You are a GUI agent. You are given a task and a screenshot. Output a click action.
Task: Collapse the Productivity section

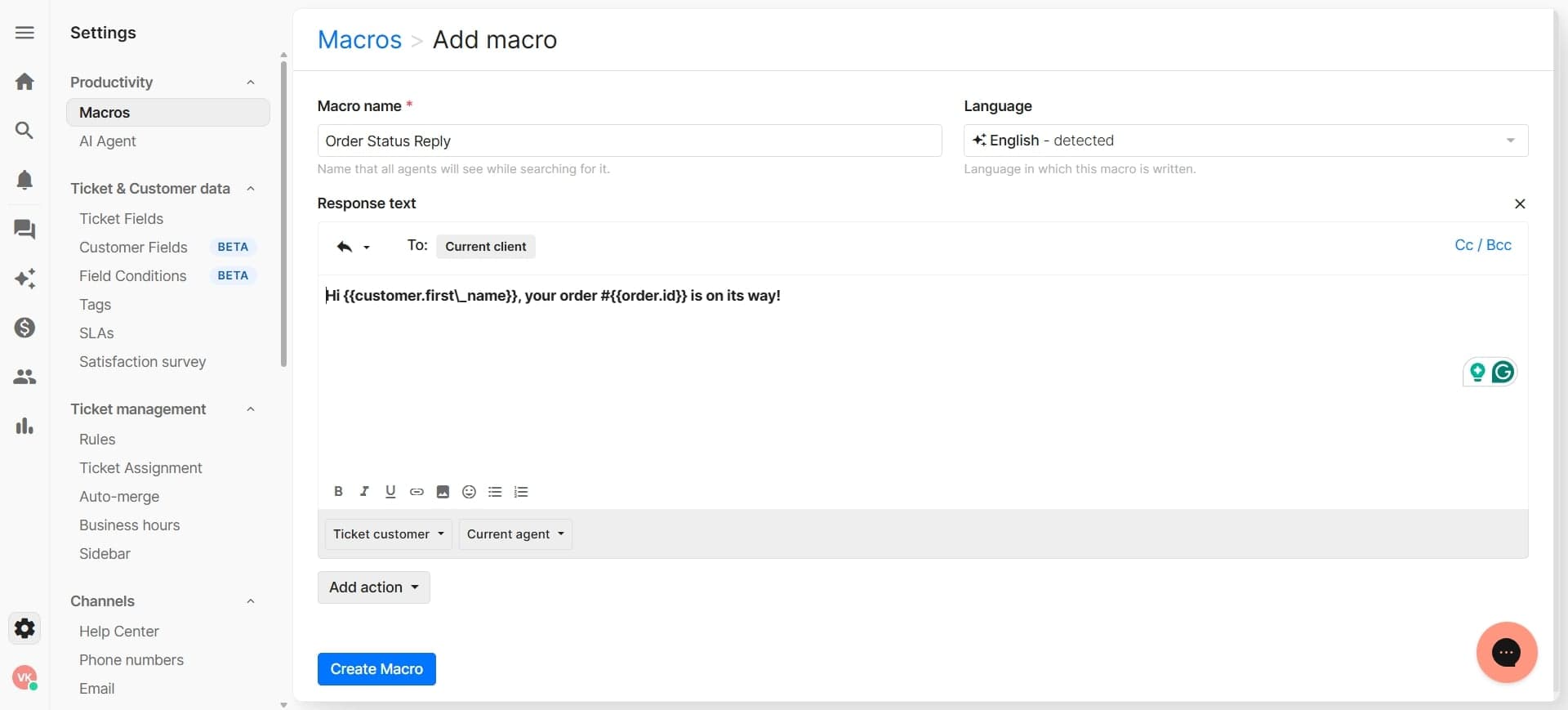click(x=251, y=83)
